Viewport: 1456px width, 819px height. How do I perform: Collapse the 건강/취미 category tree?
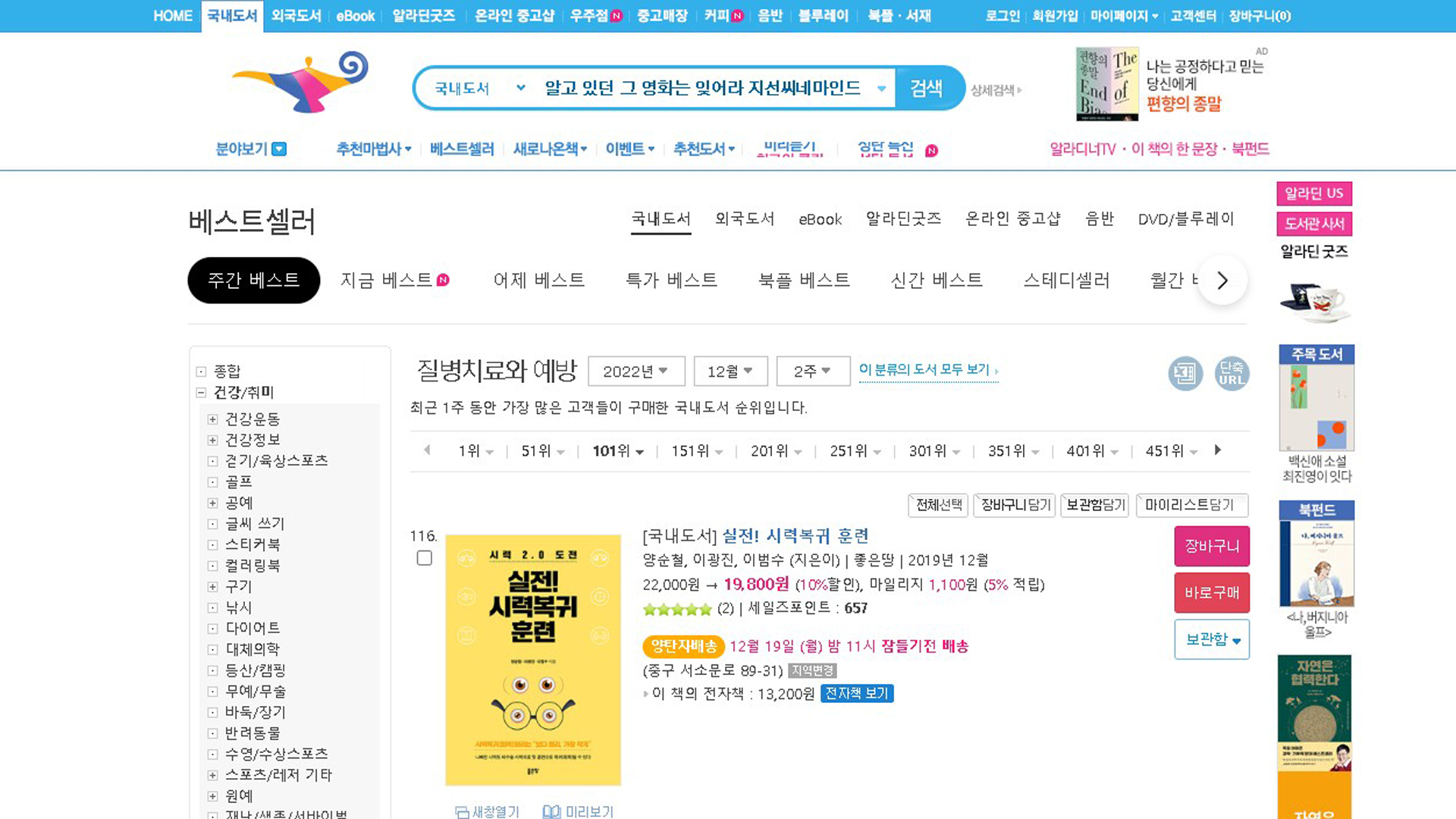click(201, 393)
